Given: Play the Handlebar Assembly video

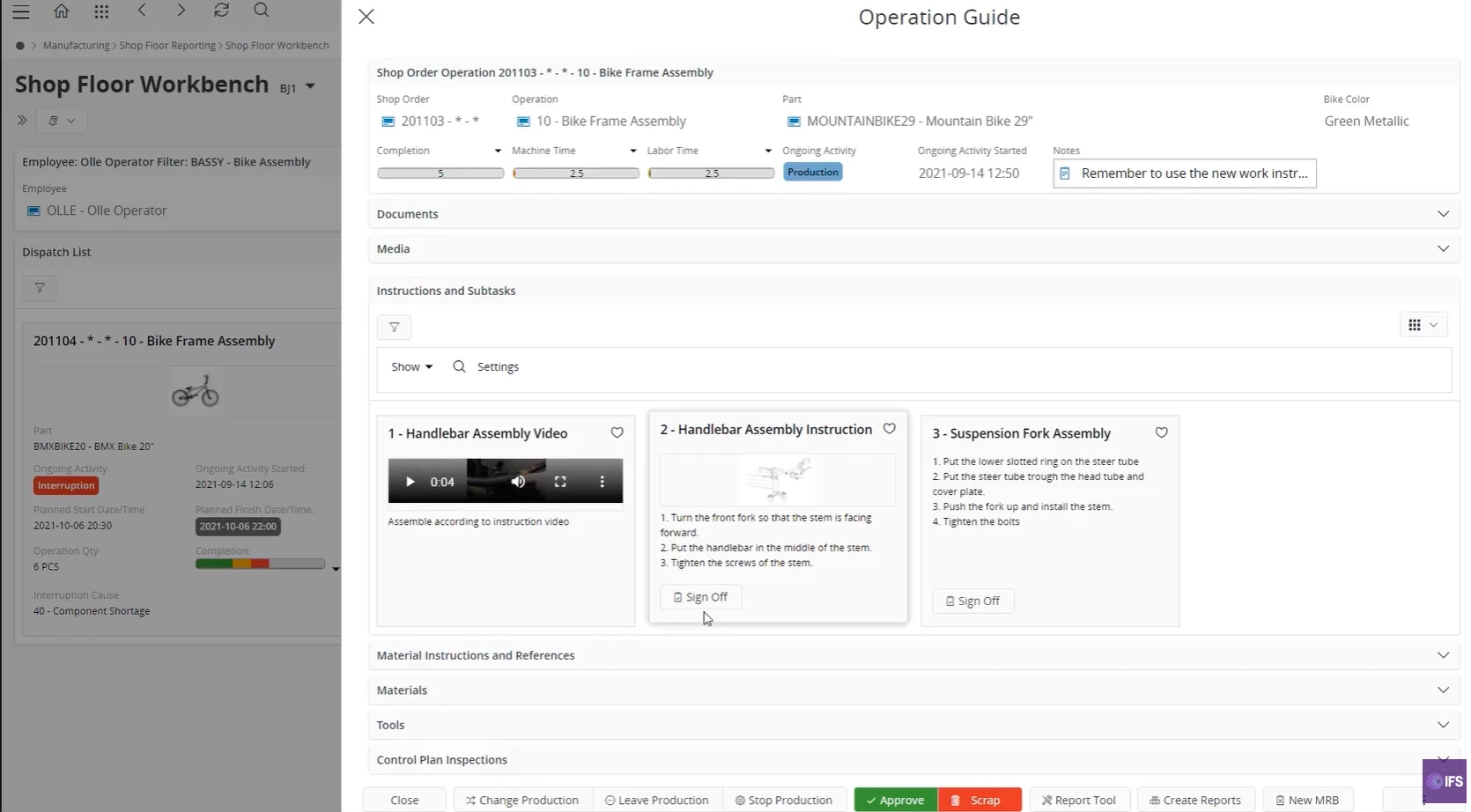Looking at the screenshot, I should [410, 482].
